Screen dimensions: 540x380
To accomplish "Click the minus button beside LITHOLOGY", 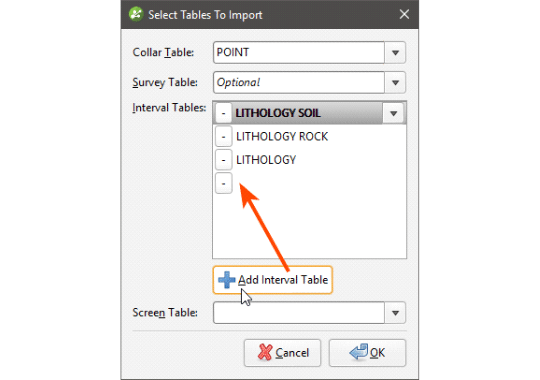I will click(224, 160).
